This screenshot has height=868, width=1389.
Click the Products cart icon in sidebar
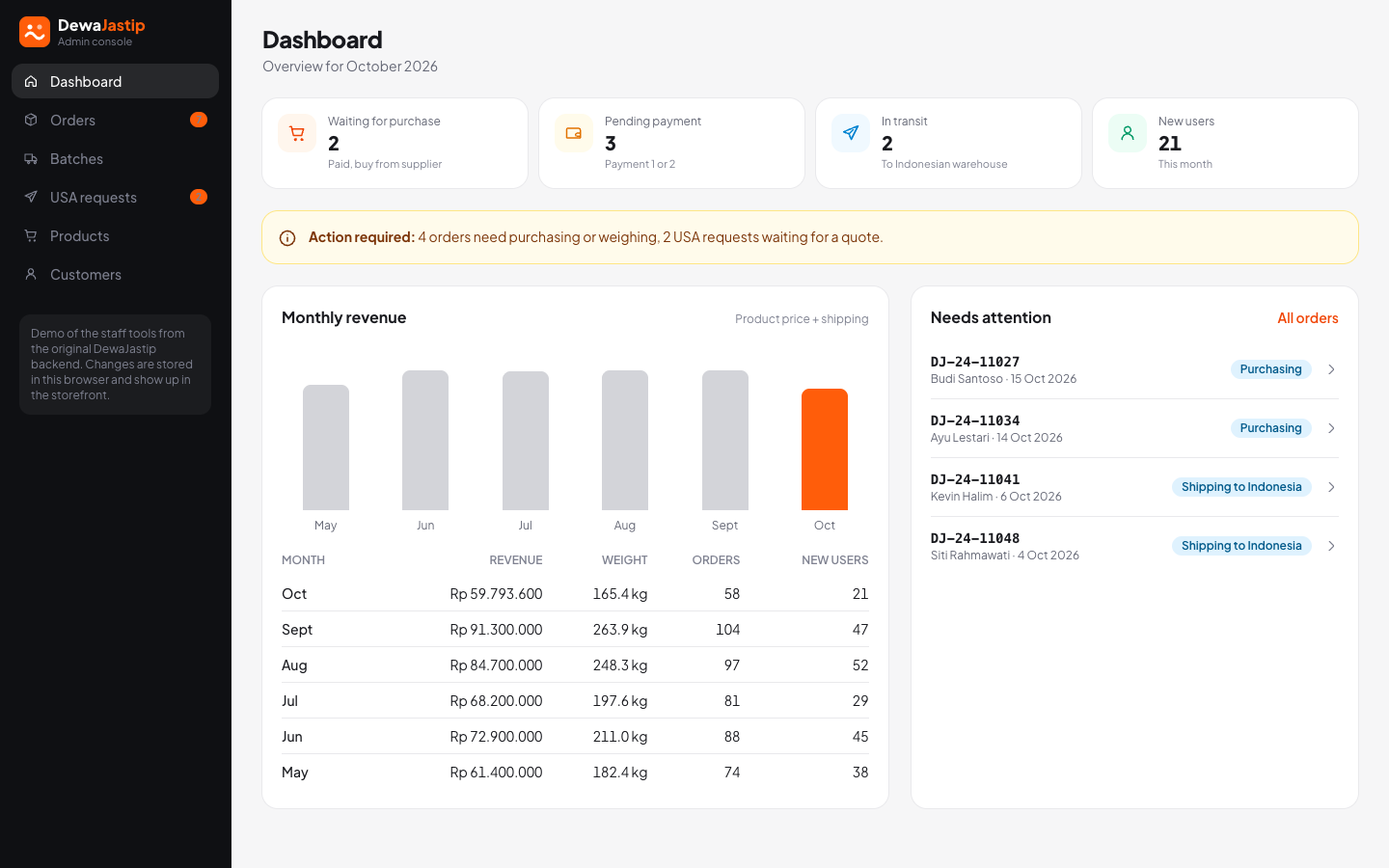tap(31, 235)
